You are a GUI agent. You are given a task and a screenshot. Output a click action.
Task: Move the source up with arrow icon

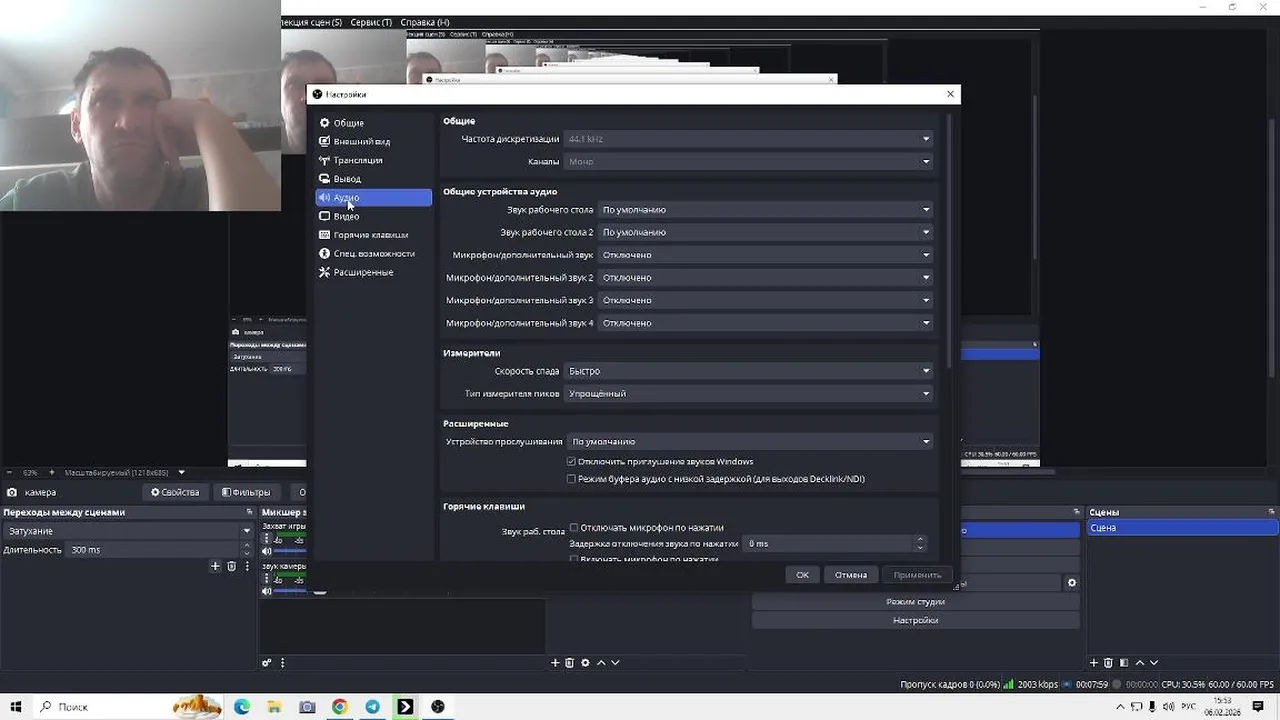tap(601, 662)
